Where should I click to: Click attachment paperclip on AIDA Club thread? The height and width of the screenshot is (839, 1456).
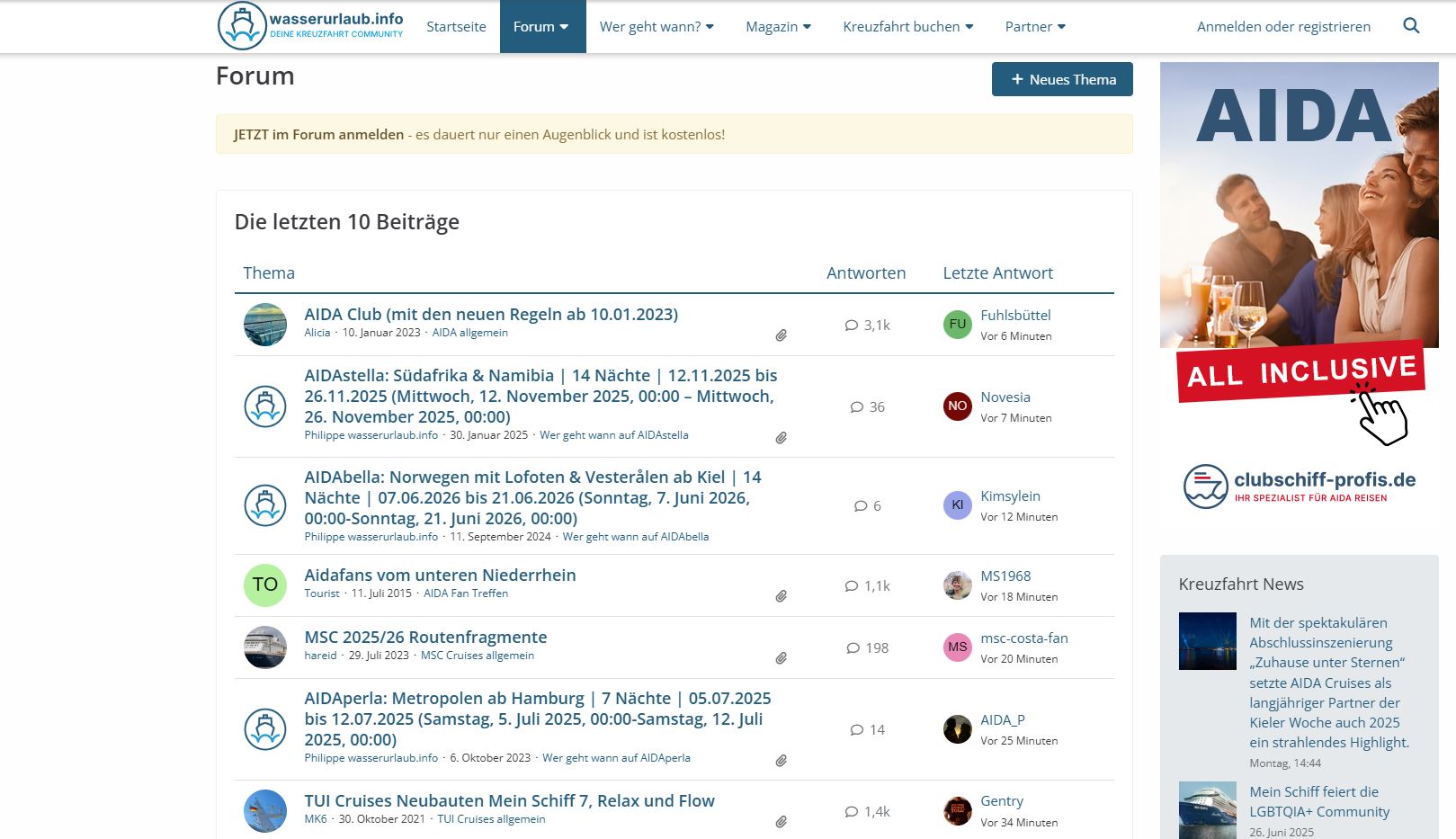(x=781, y=335)
